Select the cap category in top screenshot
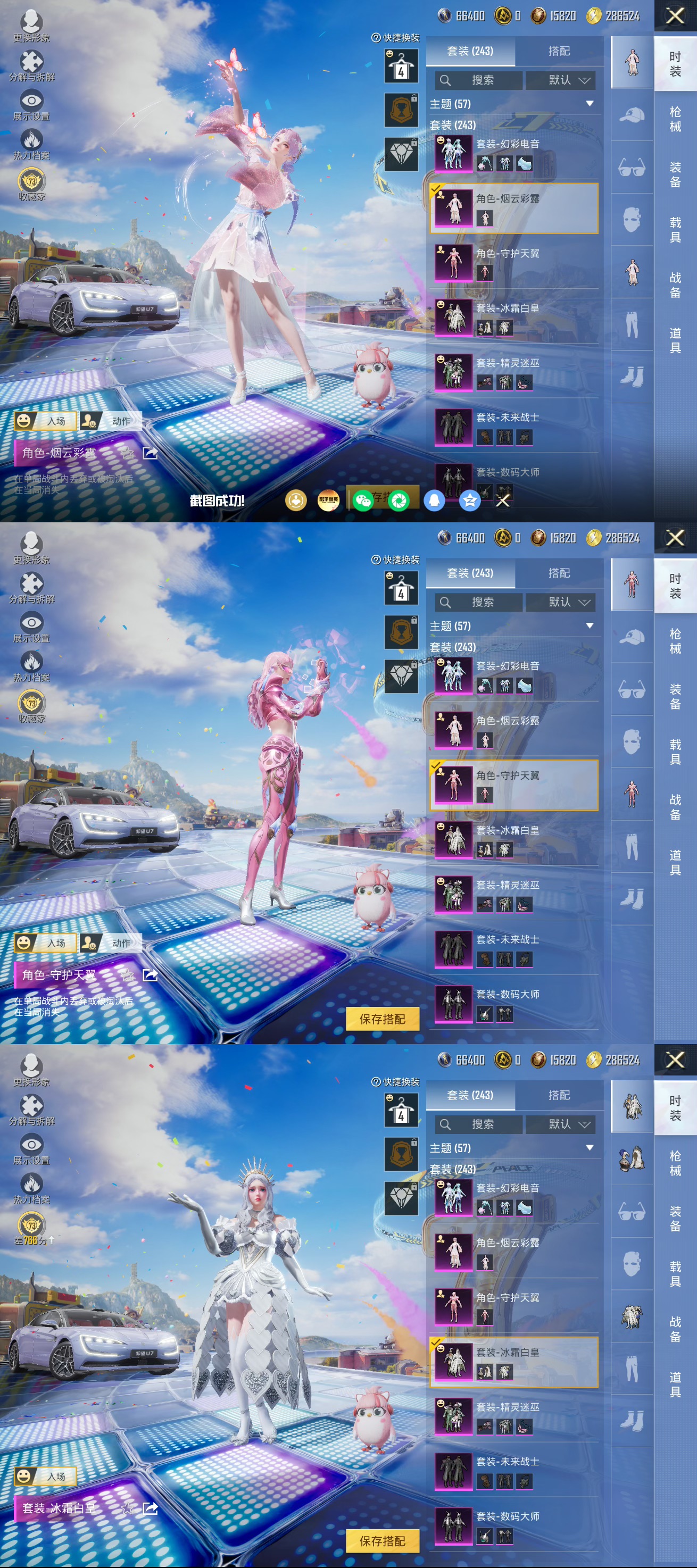This screenshot has width=697, height=1568. [632, 115]
